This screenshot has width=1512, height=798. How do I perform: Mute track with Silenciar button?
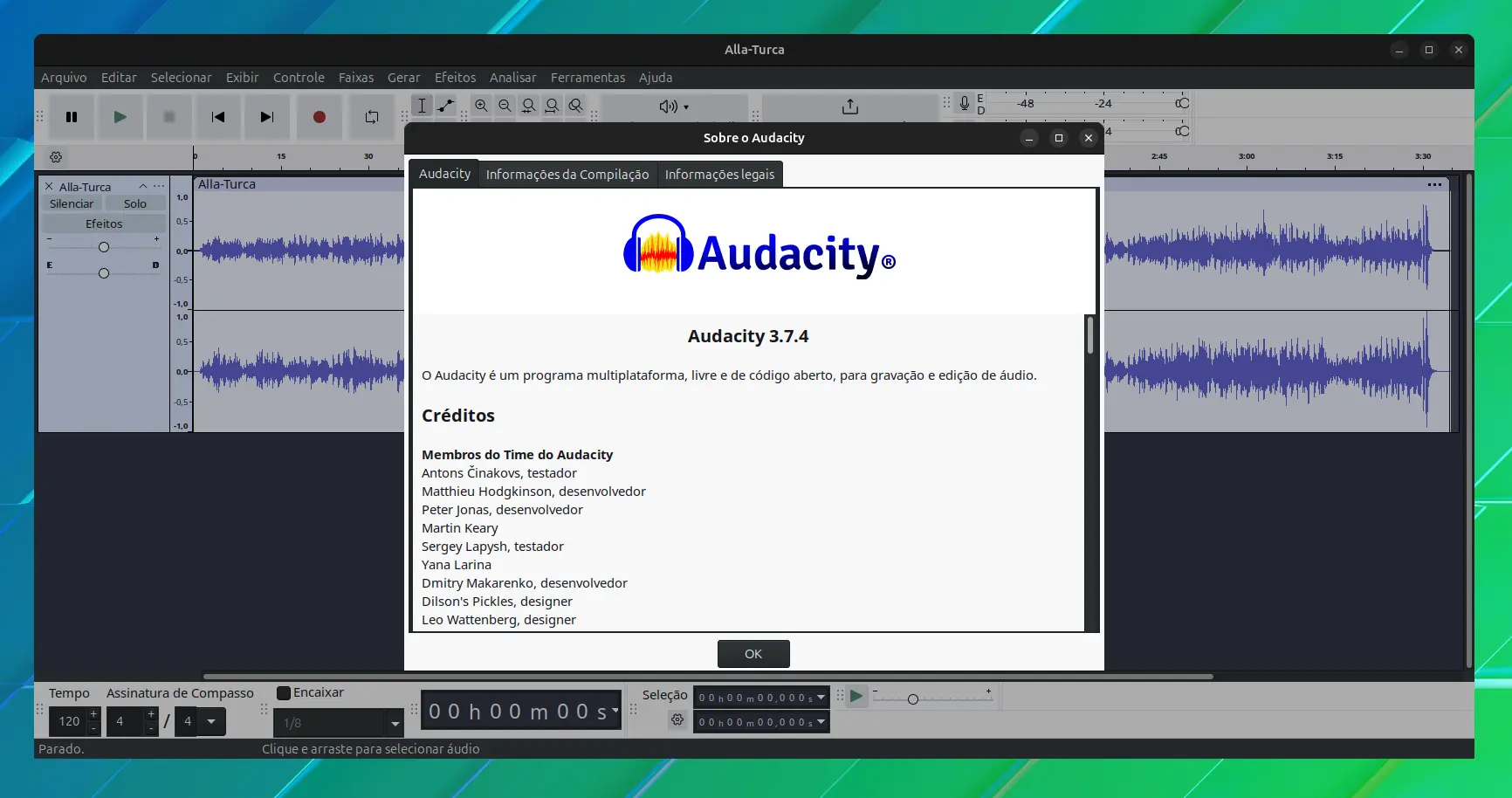coord(72,203)
